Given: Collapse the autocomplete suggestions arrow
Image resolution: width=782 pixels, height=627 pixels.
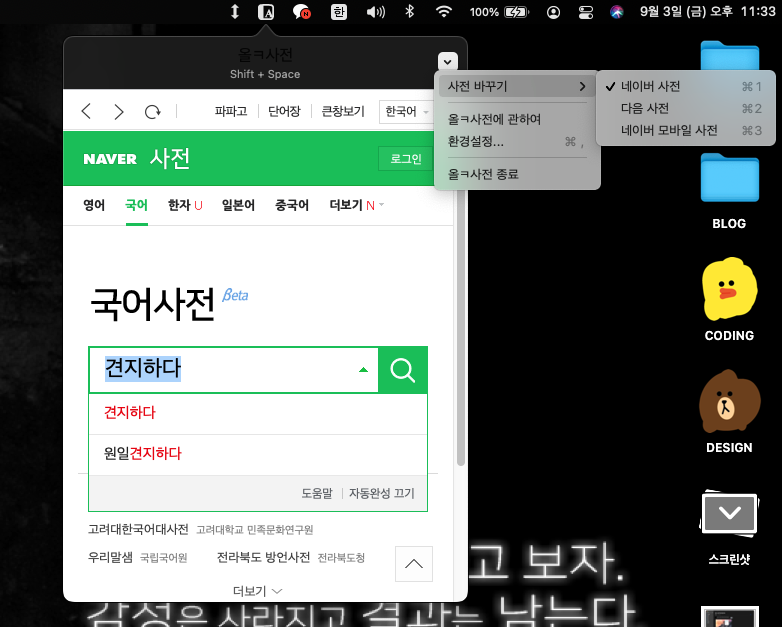Looking at the screenshot, I should point(364,370).
